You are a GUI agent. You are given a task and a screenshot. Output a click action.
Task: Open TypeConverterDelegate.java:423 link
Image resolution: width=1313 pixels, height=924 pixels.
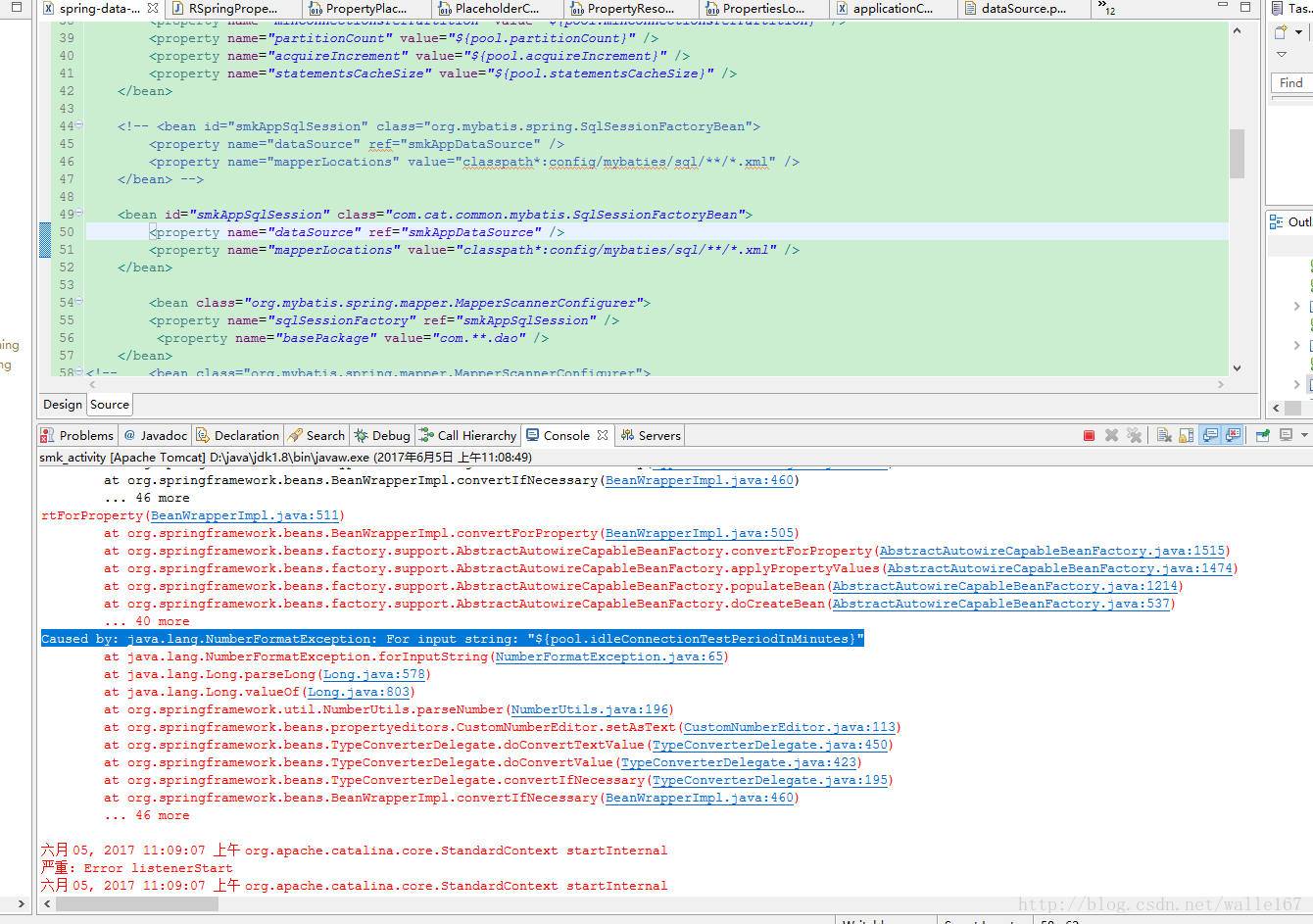coord(739,762)
